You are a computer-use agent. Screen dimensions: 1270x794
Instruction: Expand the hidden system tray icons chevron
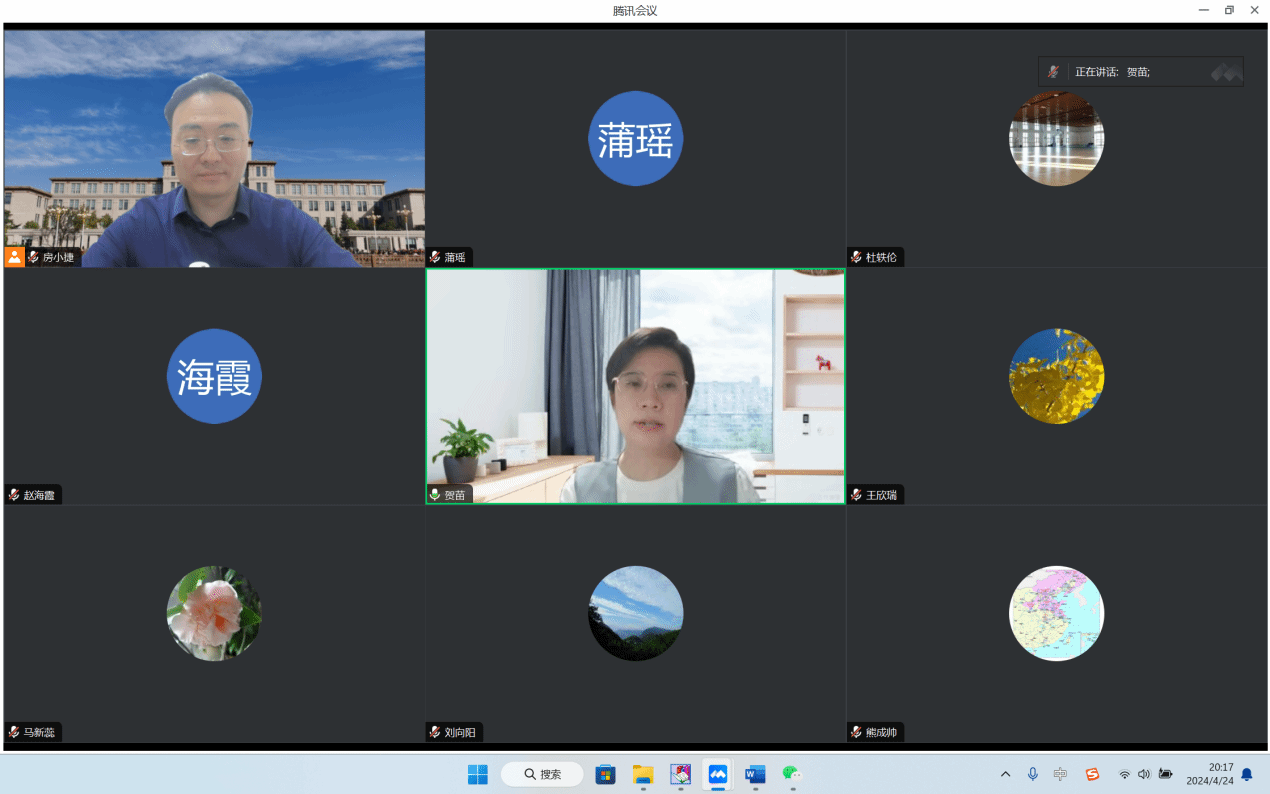pos(1005,774)
